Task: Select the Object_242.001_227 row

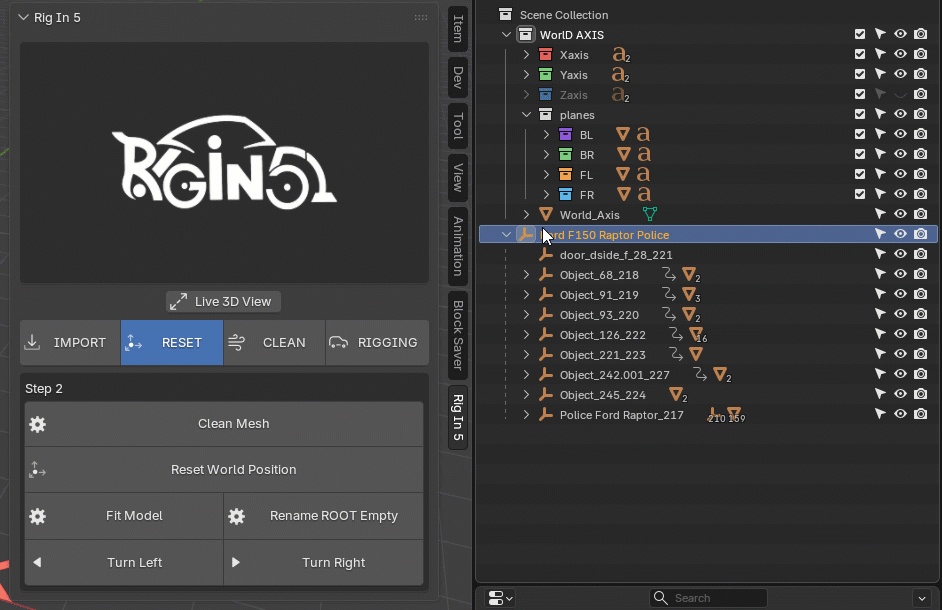Action: (x=708, y=375)
